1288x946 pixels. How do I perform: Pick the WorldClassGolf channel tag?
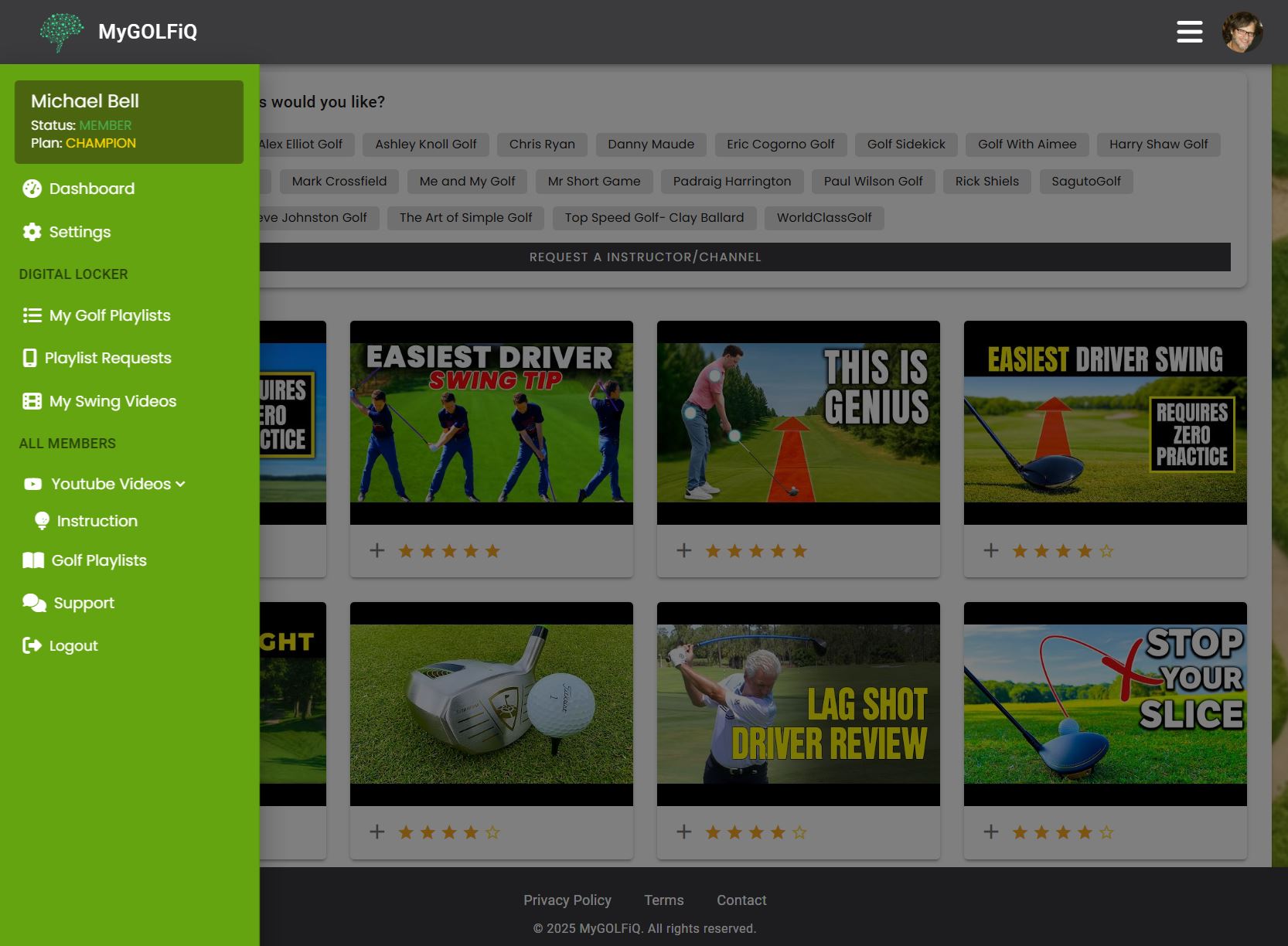pos(824,218)
